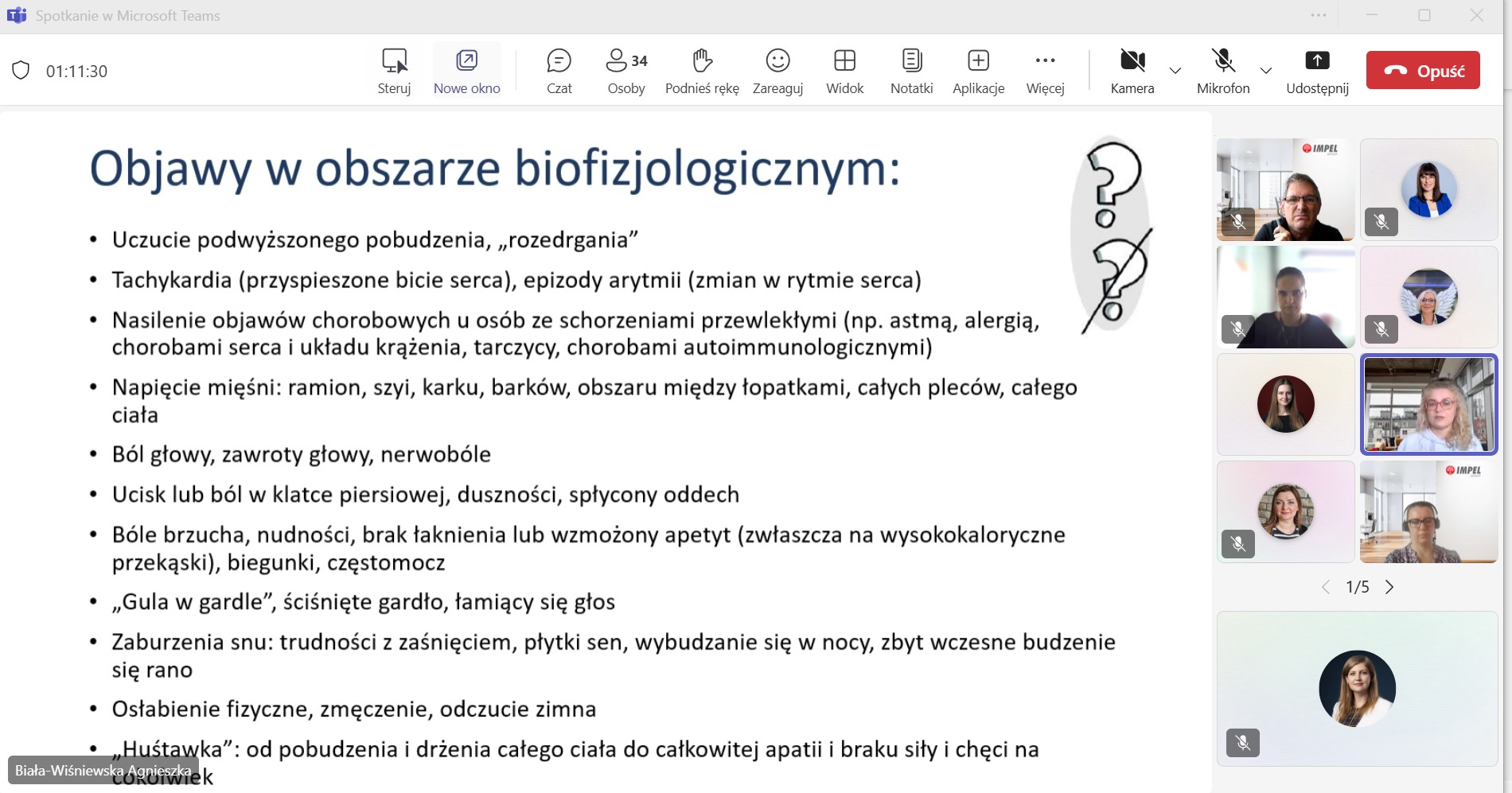Click the shield security icon near timer
Image resolution: width=1512 pixels, height=793 pixels.
[x=21, y=71]
